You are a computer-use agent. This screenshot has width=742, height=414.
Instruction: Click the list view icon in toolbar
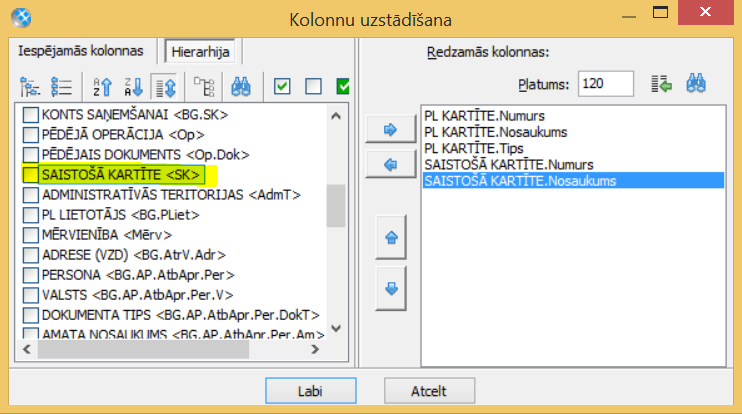coord(62,87)
